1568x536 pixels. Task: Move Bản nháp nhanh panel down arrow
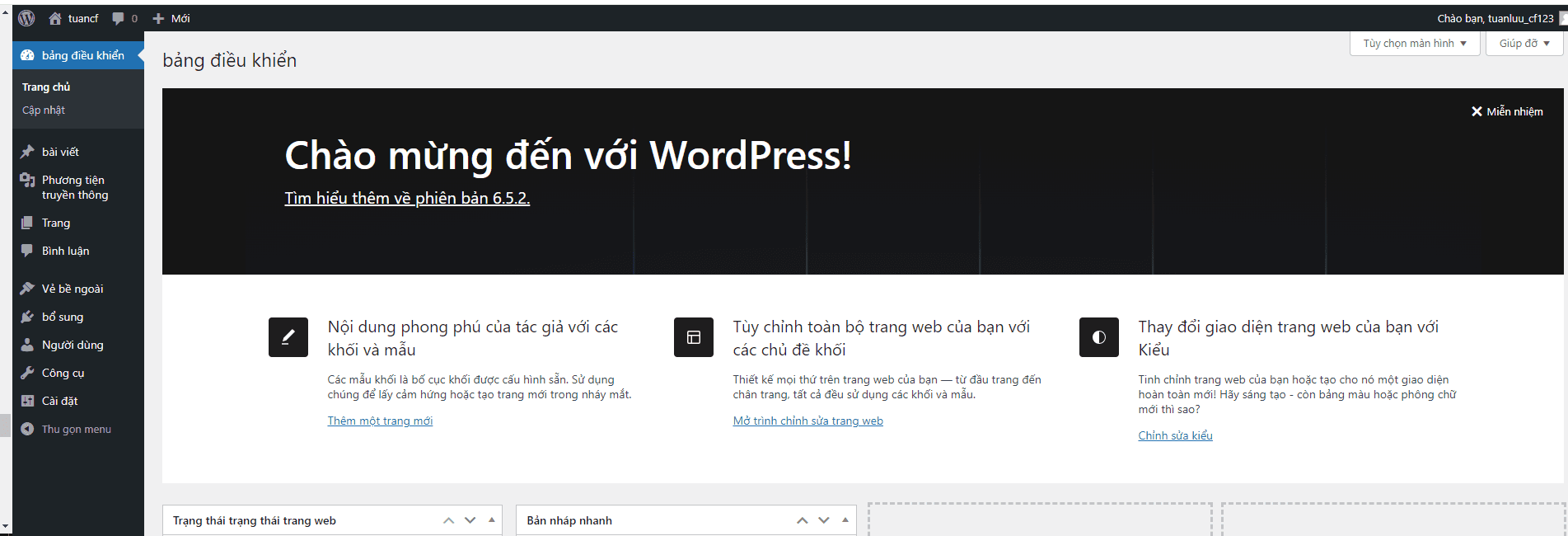pos(824,520)
